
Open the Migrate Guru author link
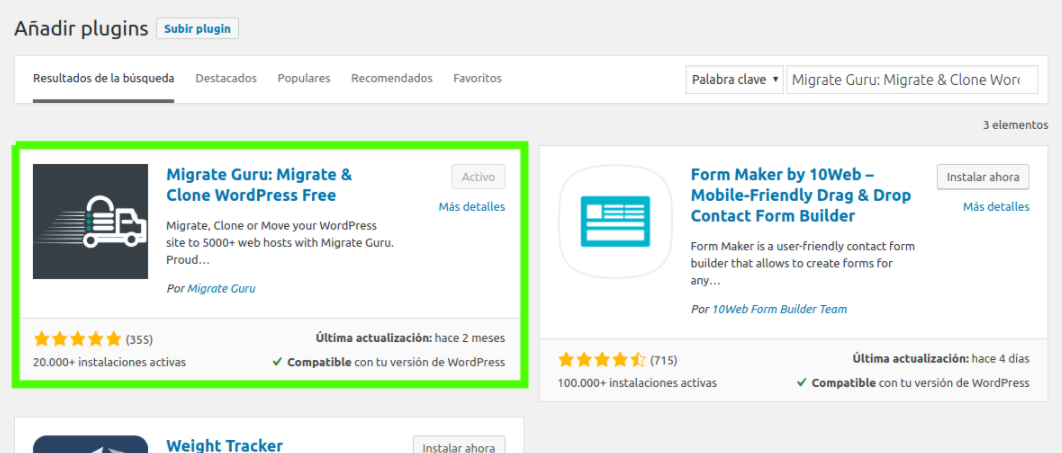(x=221, y=288)
